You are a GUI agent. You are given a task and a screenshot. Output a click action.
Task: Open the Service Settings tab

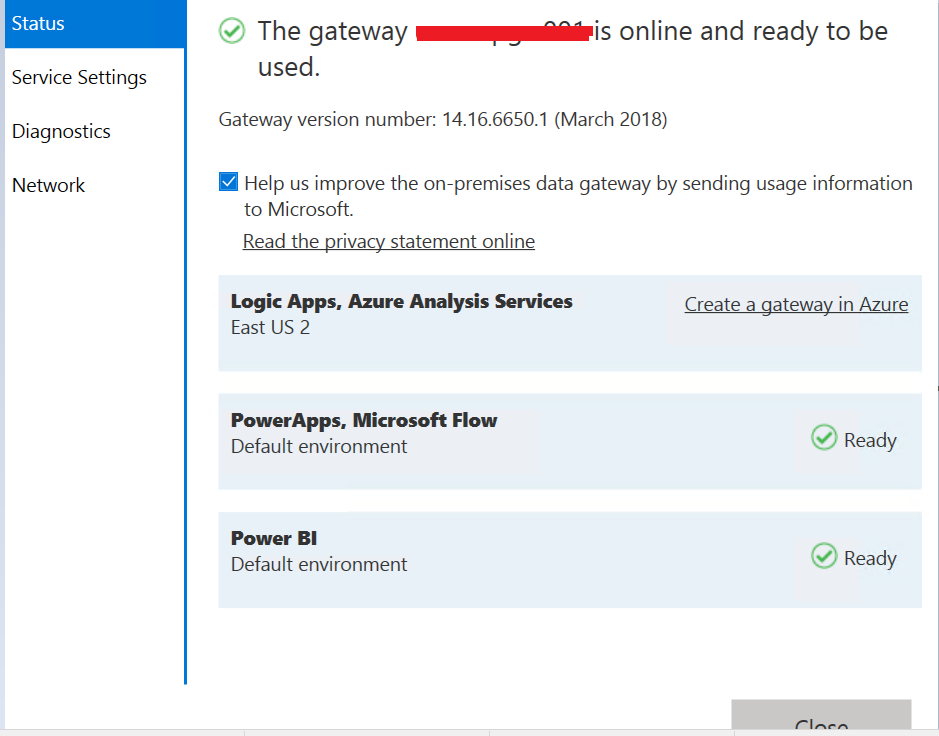coord(79,77)
